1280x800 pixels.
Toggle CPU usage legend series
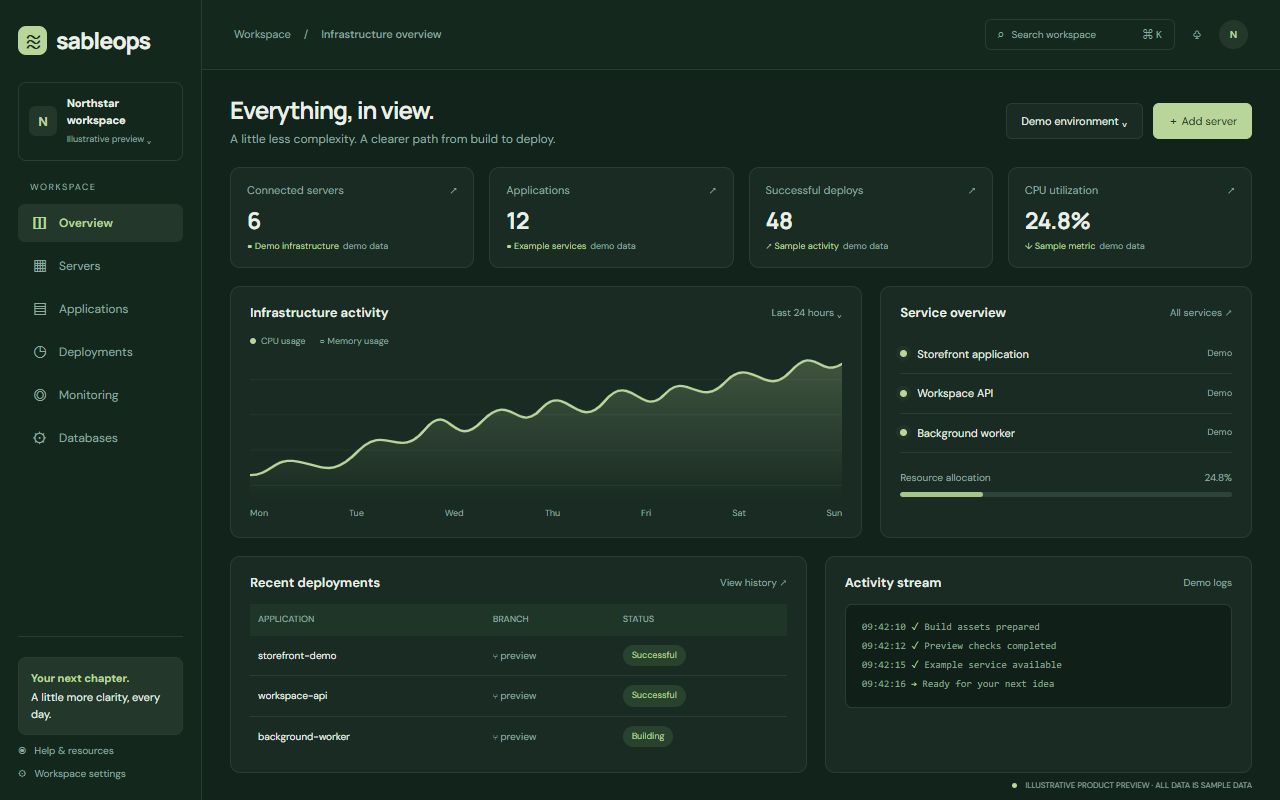(278, 341)
